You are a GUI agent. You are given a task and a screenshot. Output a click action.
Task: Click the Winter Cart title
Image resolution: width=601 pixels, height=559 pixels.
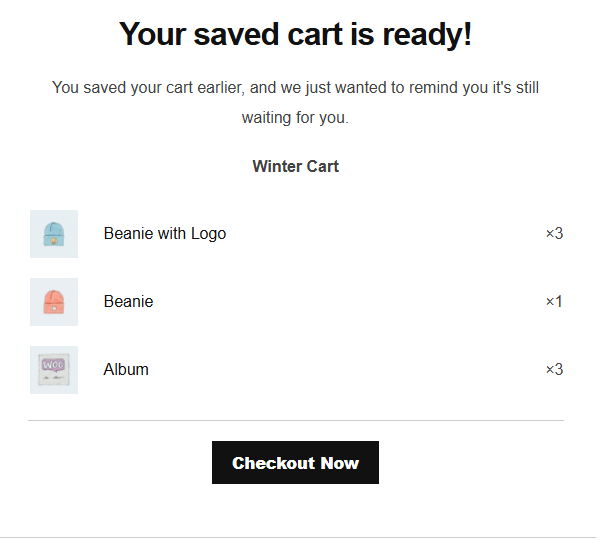(x=295, y=167)
